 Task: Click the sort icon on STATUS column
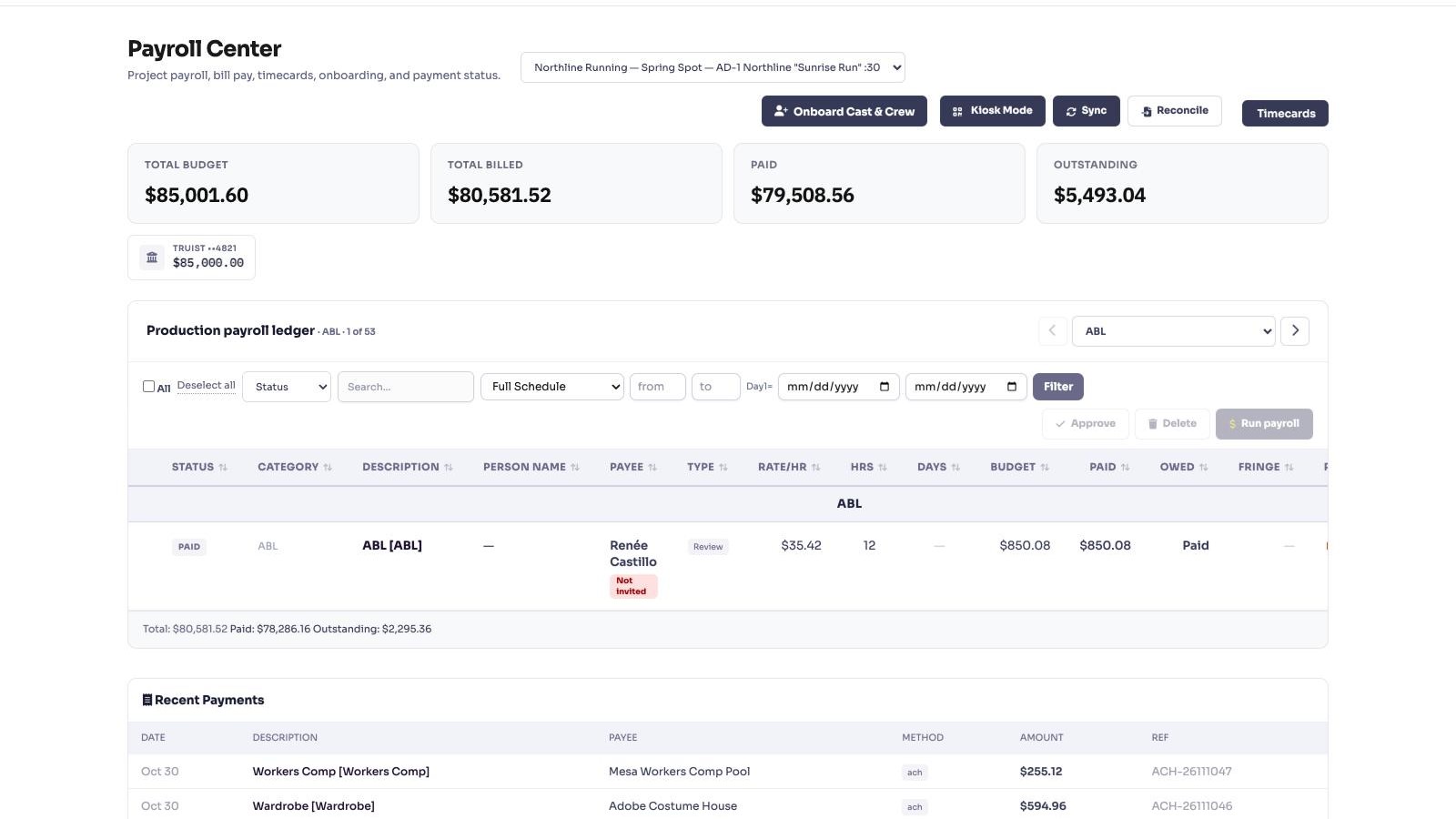pyautogui.click(x=223, y=468)
